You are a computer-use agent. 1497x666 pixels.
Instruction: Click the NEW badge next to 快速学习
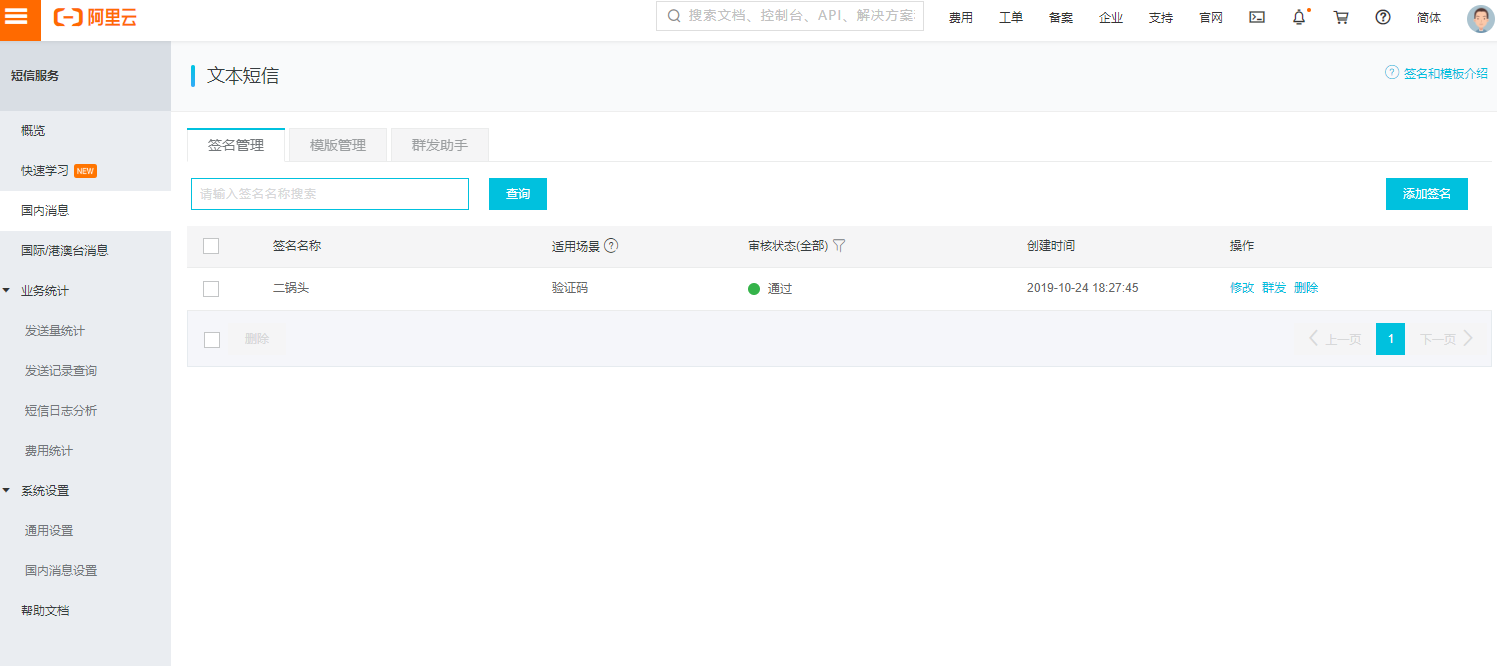pyautogui.click(x=85, y=171)
